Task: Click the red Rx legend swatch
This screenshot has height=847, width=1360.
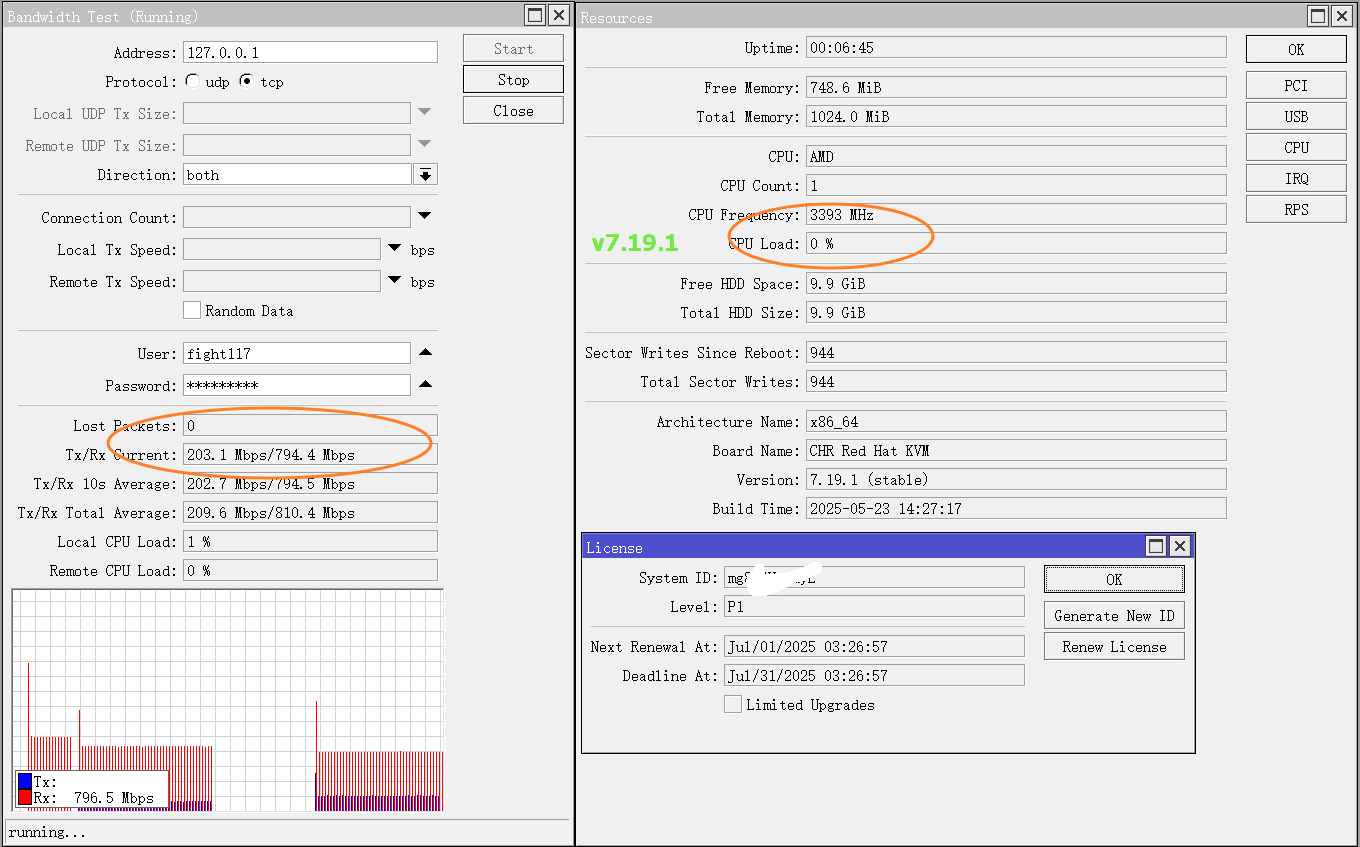Action: [25, 797]
